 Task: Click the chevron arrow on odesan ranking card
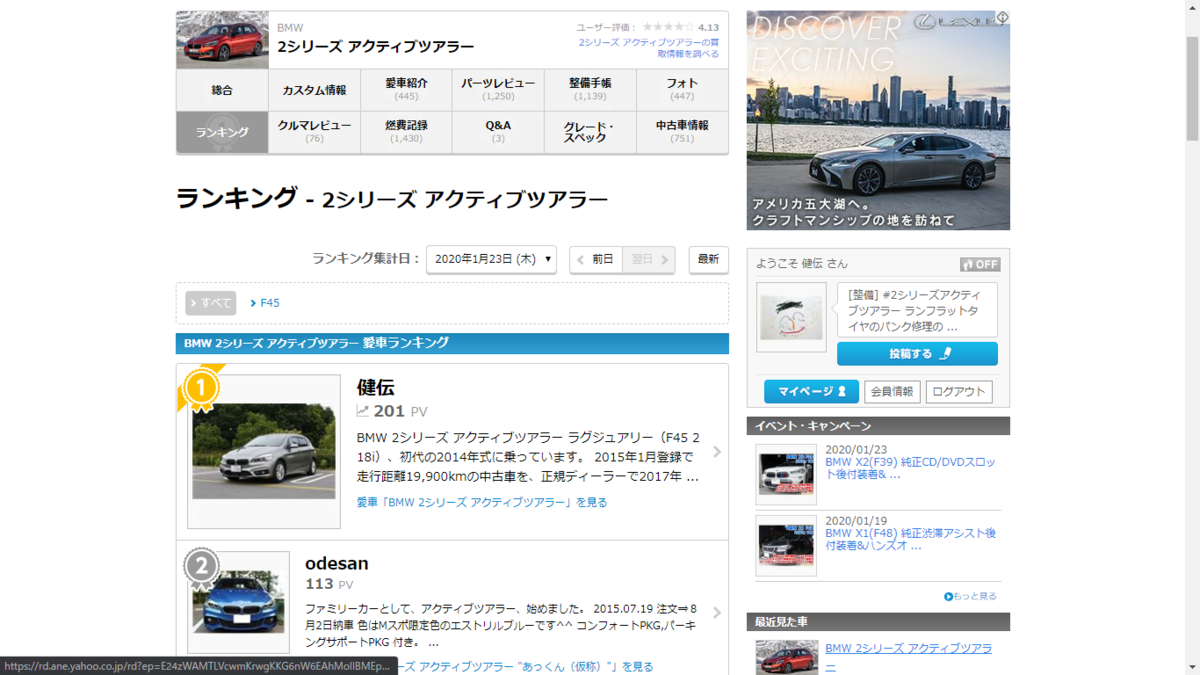pos(716,612)
